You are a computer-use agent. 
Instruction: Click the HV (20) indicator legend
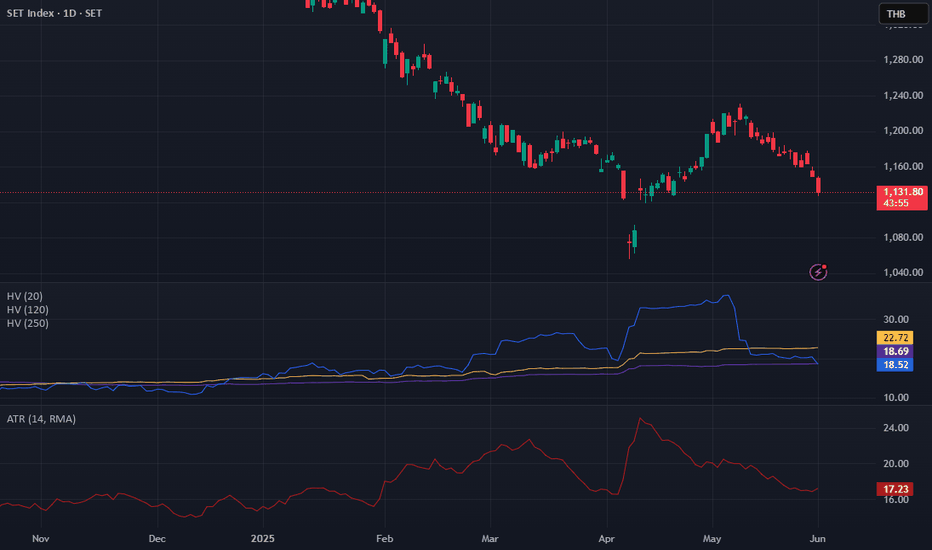pos(24,296)
